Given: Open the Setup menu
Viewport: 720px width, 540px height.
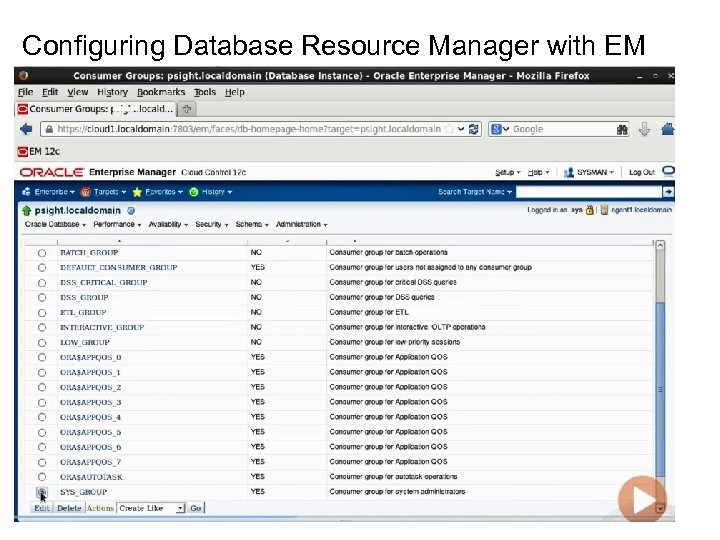Looking at the screenshot, I should pyautogui.click(x=507, y=172).
